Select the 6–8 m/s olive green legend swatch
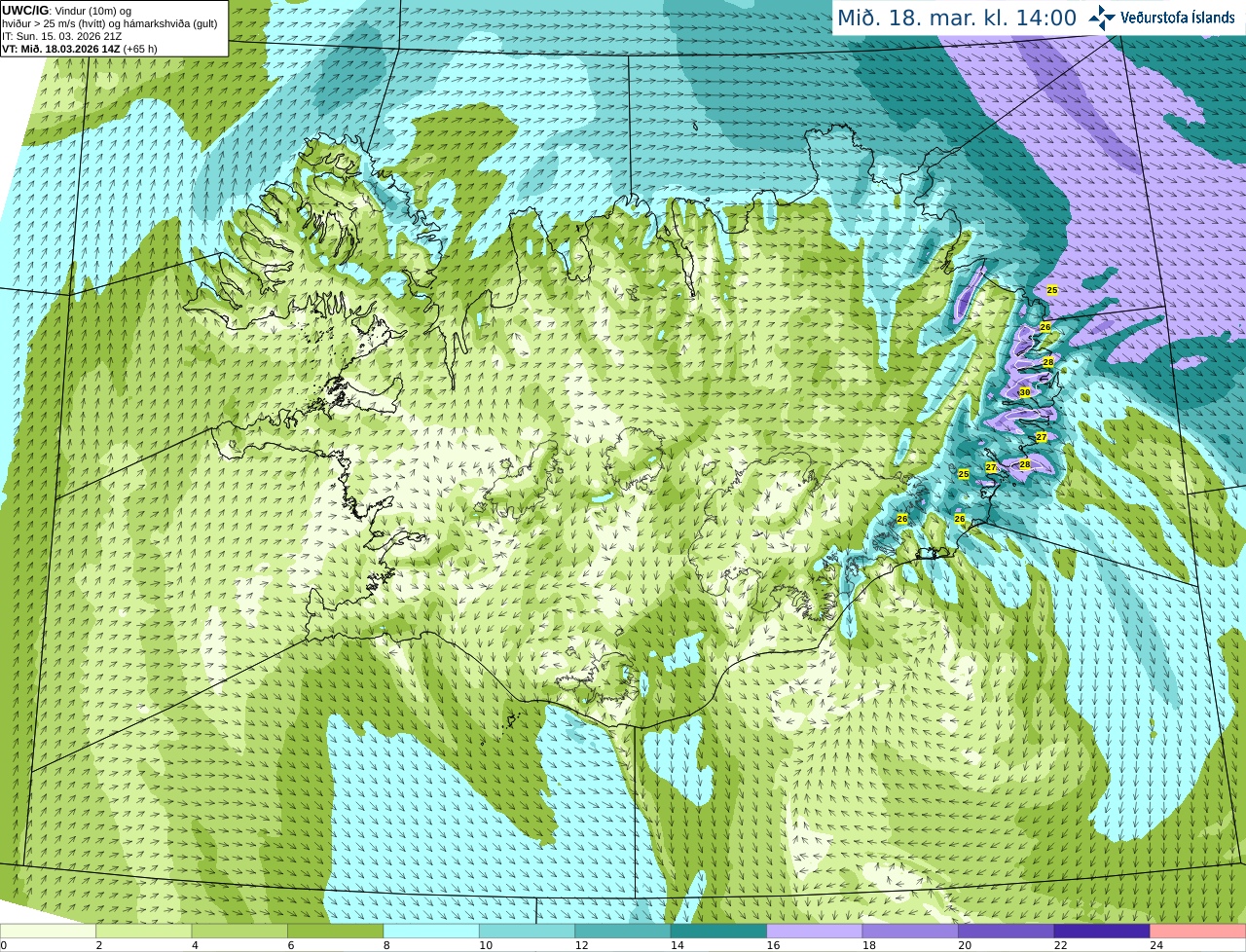The width and height of the screenshot is (1246, 952). pos(335,931)
